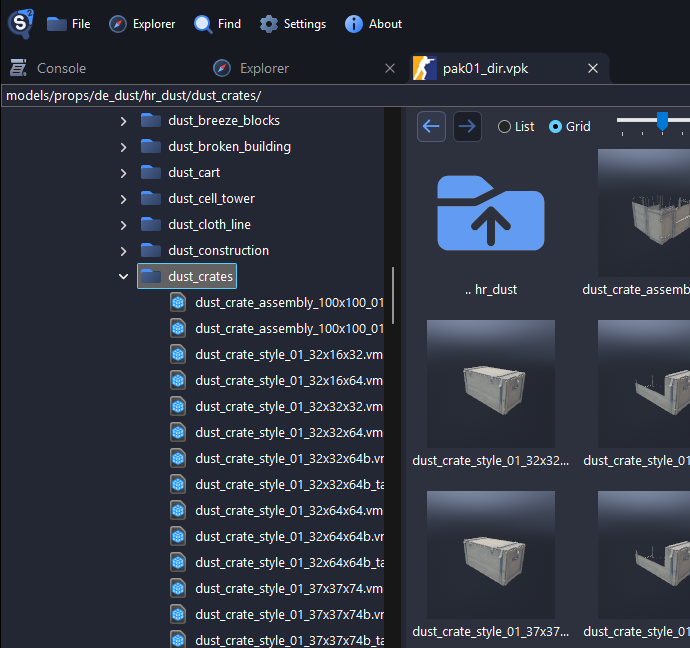This screenshot has height=648, width=690.
Task: Collapse the dust_crates folder
Action: tap(123, 277)
